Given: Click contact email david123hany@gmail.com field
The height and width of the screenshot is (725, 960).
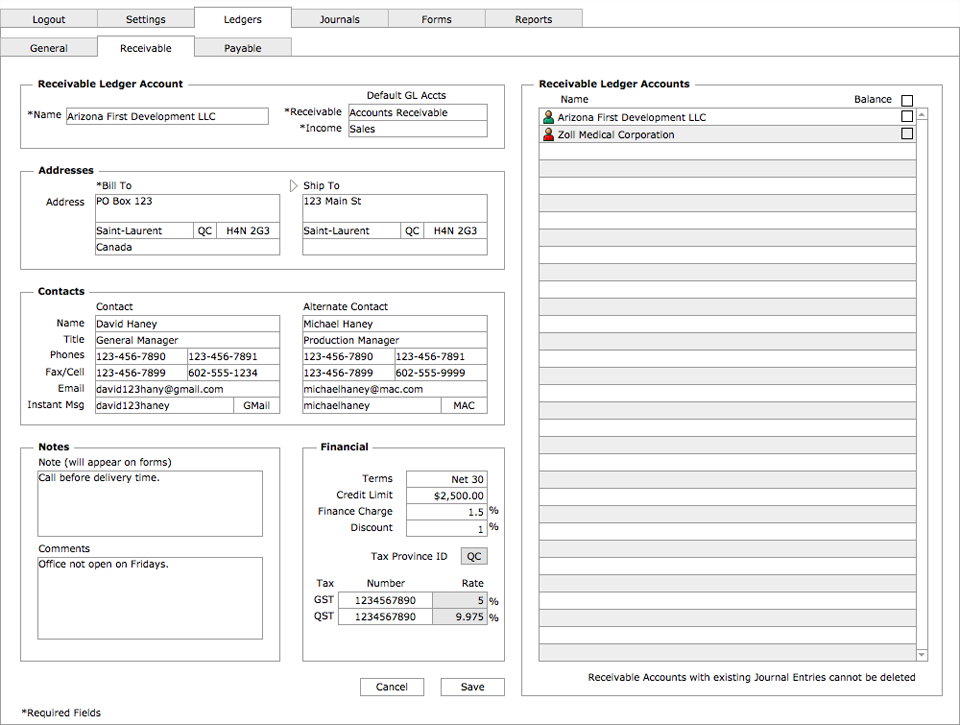Looking at the screenshot, I should pyautogui.click(x=187, y=389).
